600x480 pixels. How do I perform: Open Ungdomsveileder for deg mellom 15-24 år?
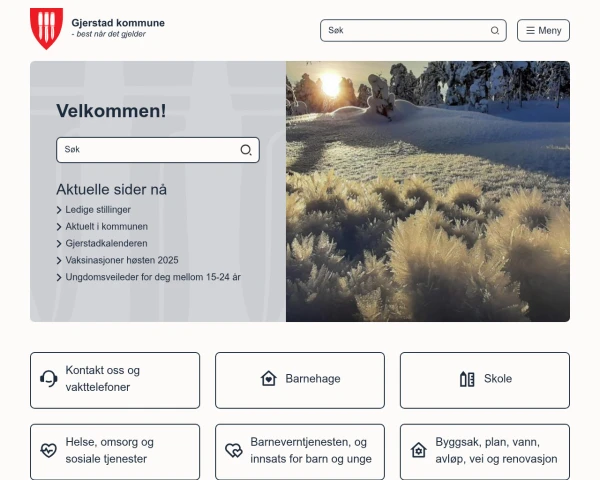pyautogui.click(x=152, y=277)
